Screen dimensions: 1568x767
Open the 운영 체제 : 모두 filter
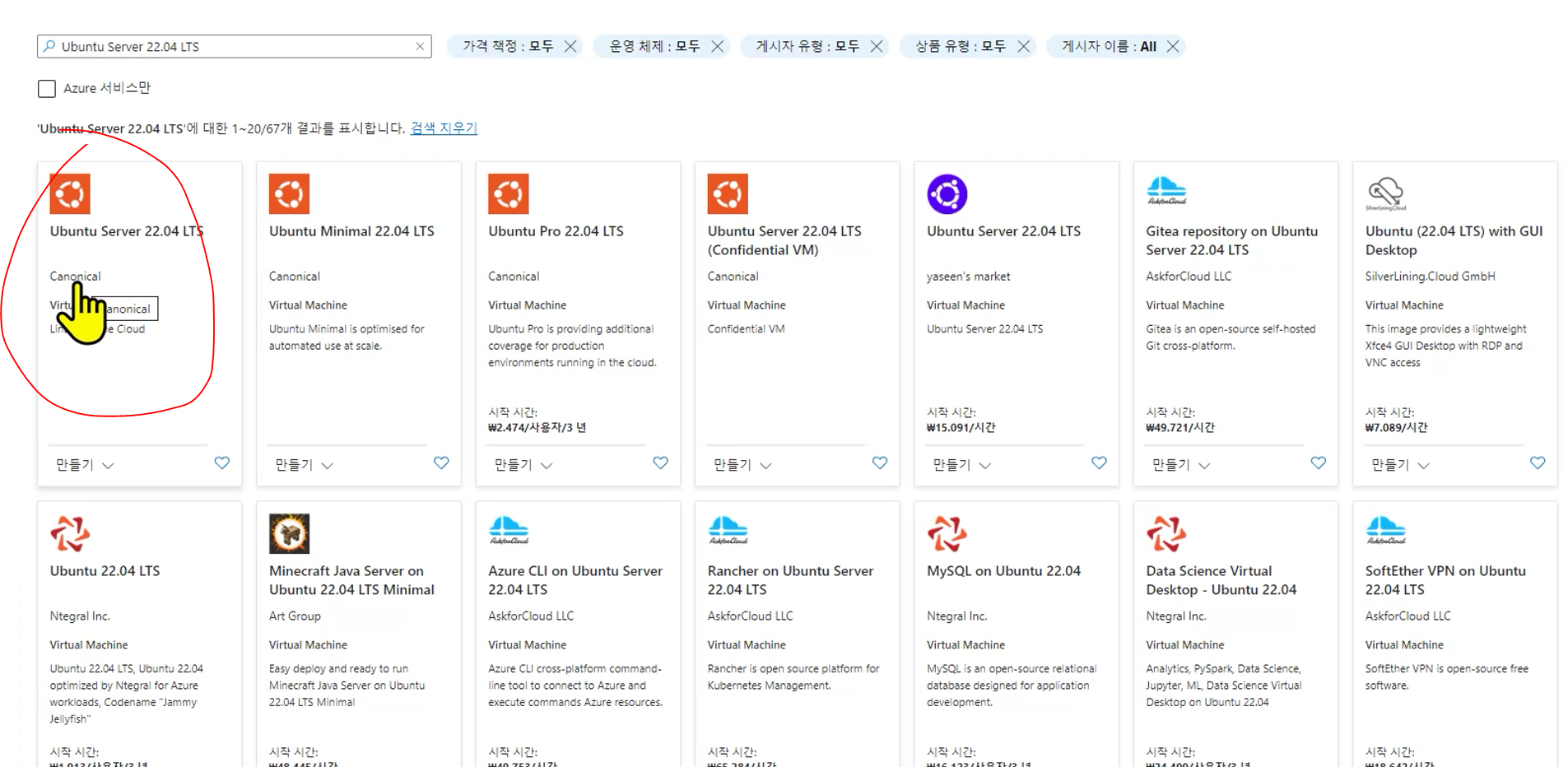(654, 46)
